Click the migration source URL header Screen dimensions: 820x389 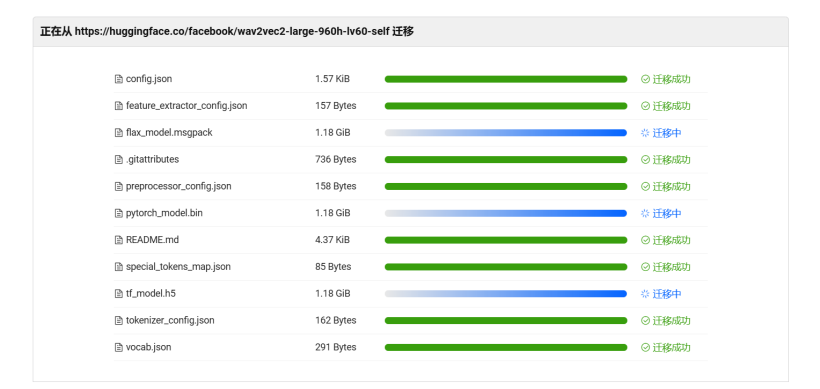[227, 31]
